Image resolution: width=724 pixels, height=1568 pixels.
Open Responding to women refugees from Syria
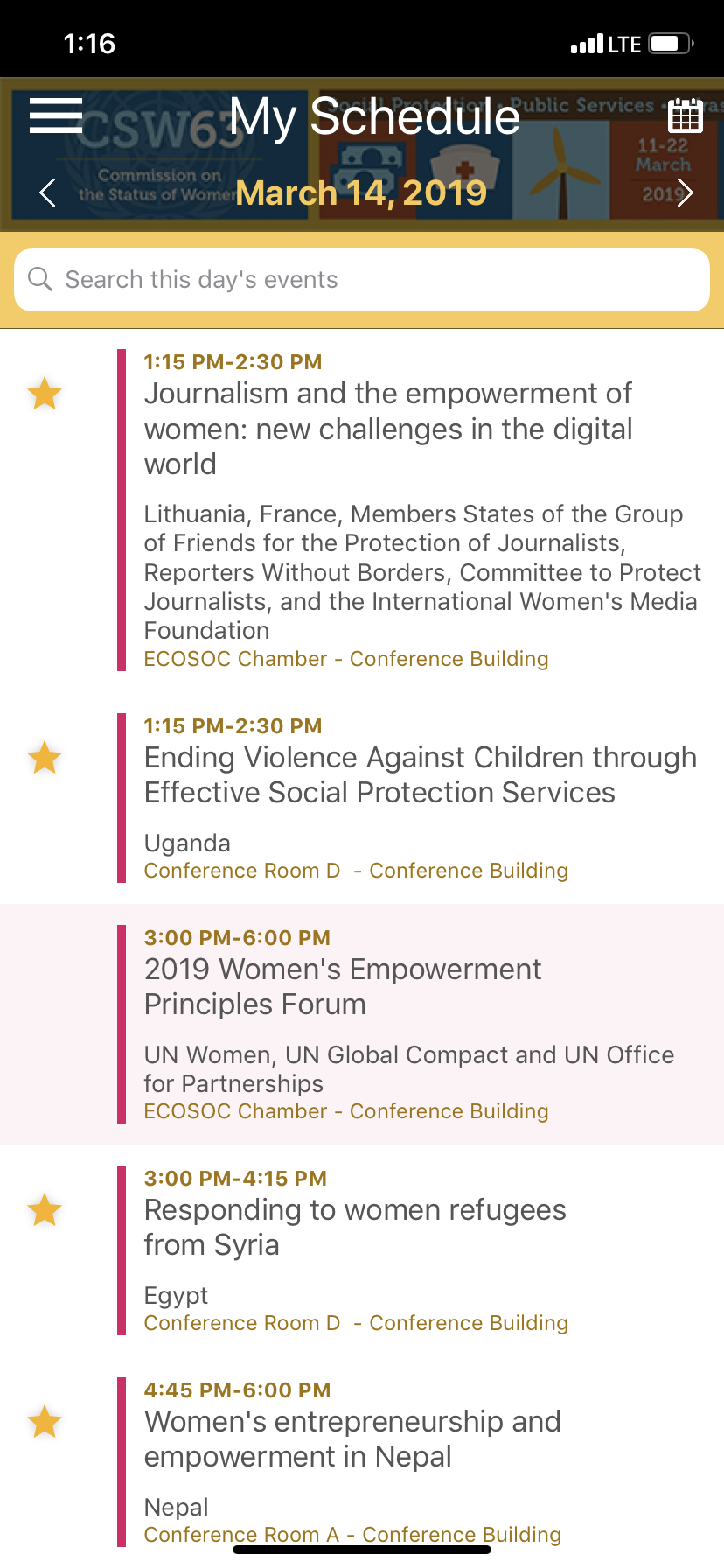point(355,1228)
